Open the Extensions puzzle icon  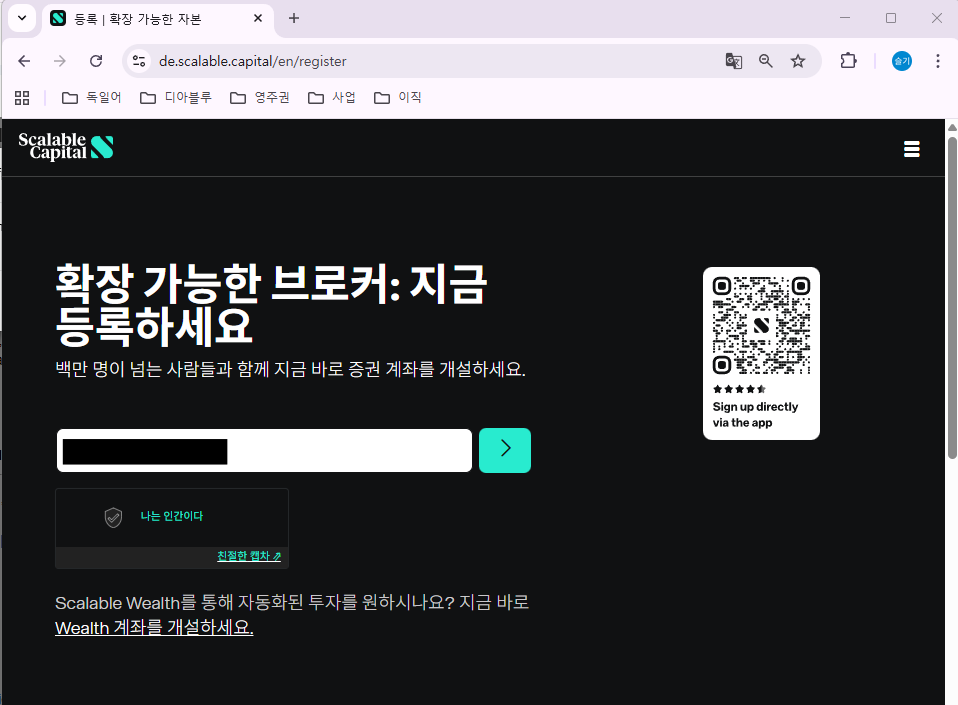click(x=849, y=61)
